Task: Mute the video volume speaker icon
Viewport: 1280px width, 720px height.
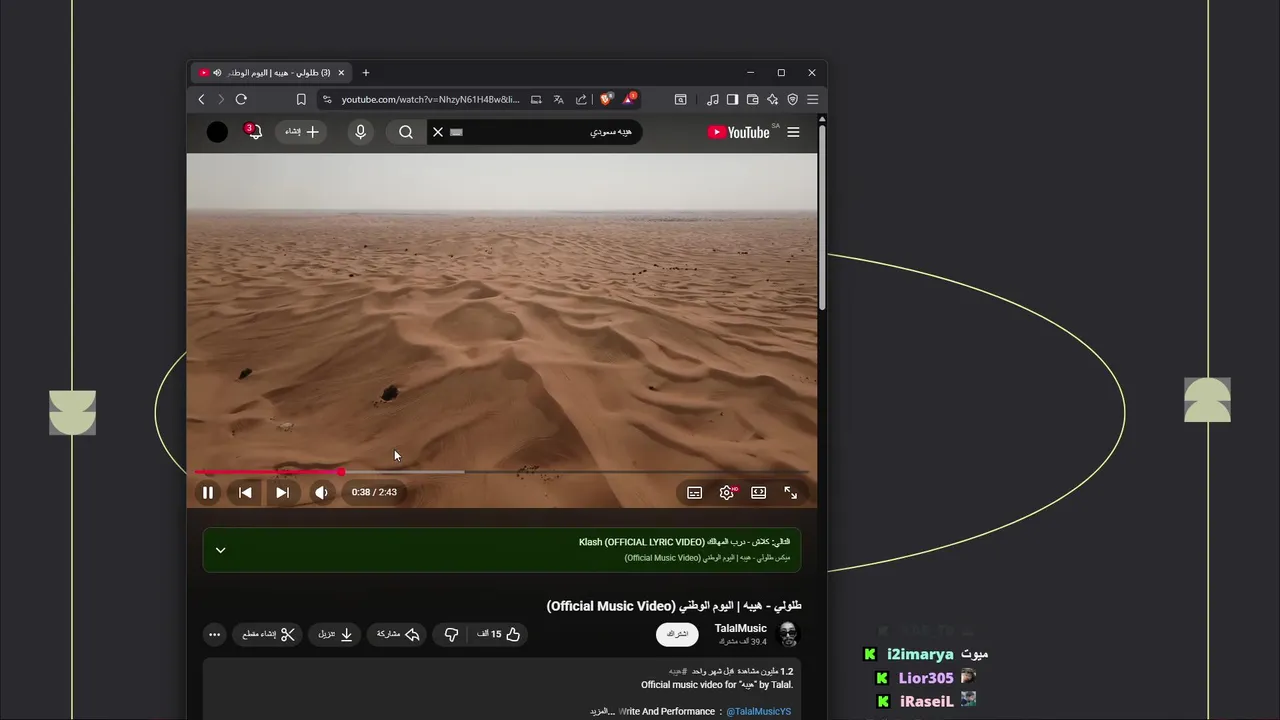Action: 321,492
